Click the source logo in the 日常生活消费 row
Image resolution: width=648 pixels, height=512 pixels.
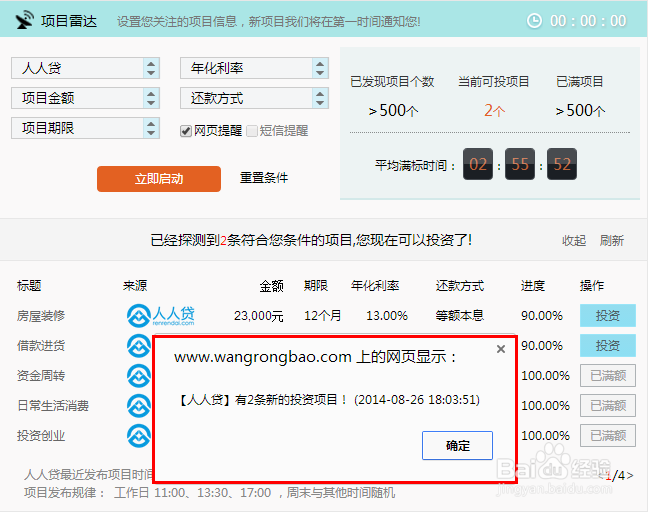pyautogui.click(x=139, y=406)
